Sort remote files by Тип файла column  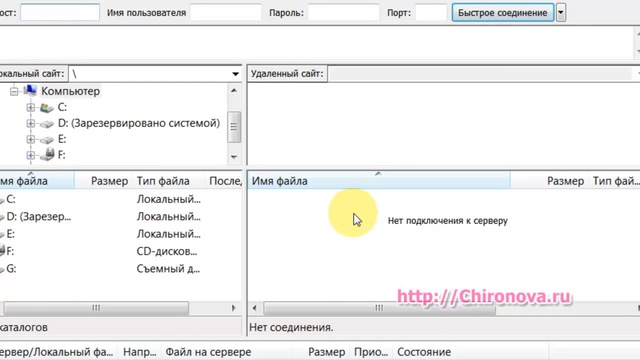615,181
